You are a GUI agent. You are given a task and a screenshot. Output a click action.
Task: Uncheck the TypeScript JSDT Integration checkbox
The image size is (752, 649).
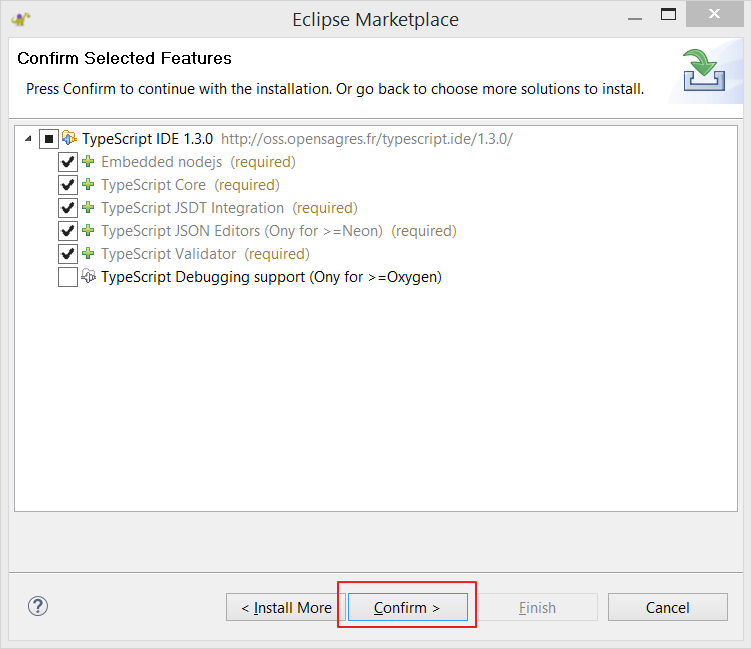click(68, 208)
